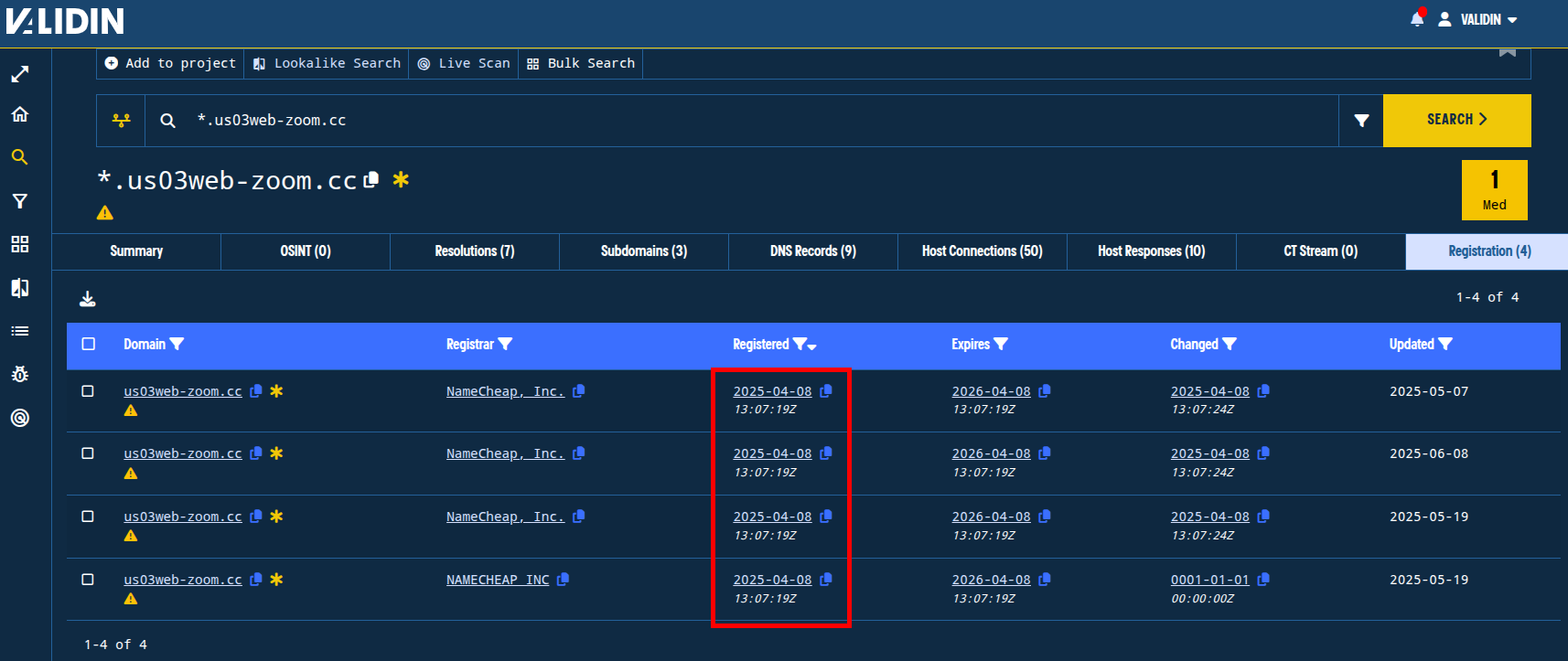Screen dimensions: 1568x661
Task: Copy NAMECHEAP INC registrar value
Action: pyautogui.click(x=563, y=580)
